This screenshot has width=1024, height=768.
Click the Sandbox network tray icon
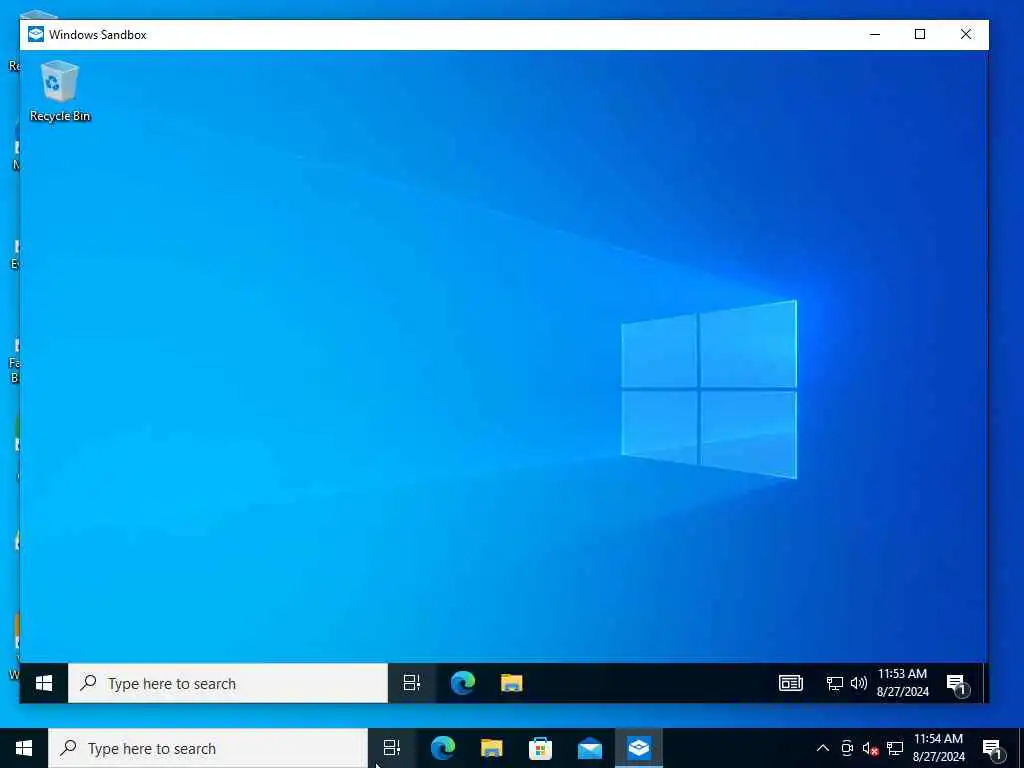(x=835, y=683)
